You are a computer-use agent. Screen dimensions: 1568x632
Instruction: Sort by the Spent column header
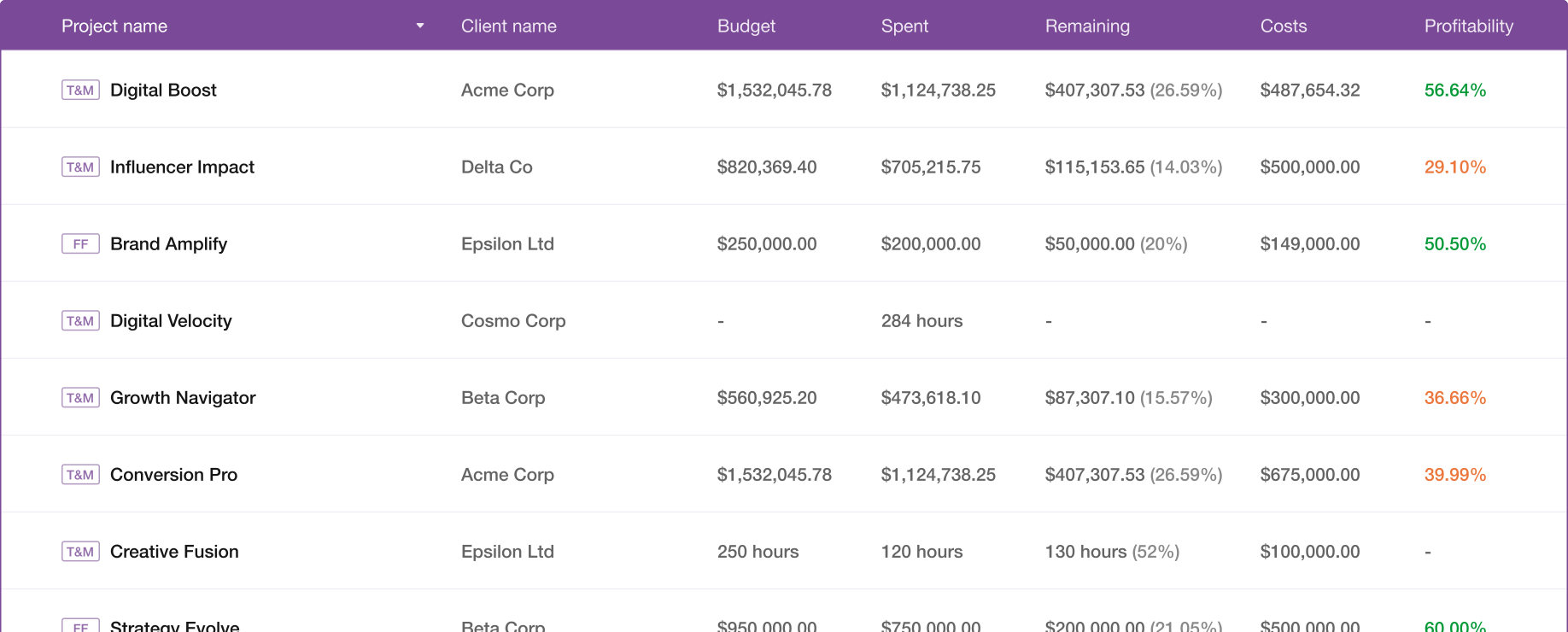(904, 26)
